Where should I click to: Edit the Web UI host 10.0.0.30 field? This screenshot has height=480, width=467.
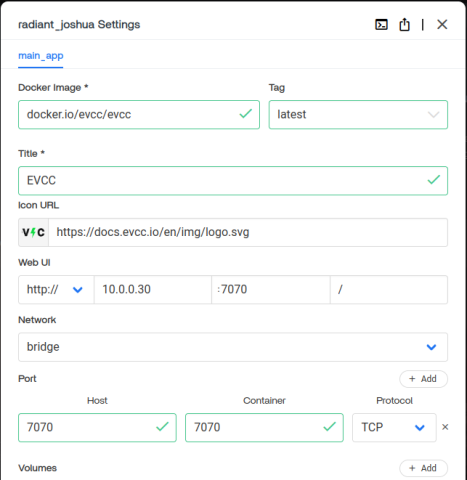point(153,289)
